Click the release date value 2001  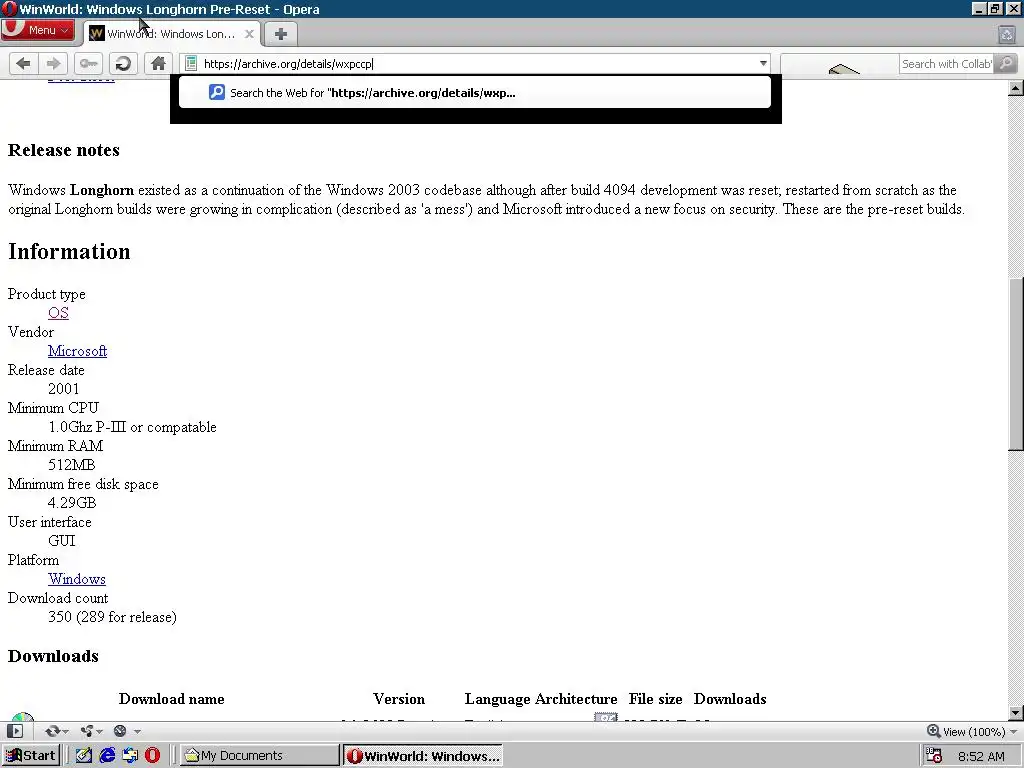pyautogui.click(x=63, y=389)
